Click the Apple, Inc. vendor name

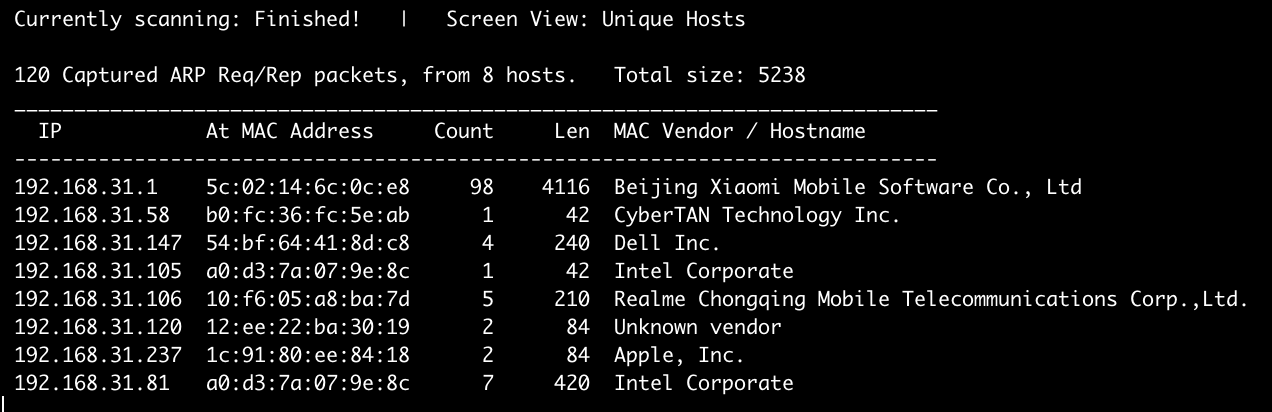coord(679,355)
